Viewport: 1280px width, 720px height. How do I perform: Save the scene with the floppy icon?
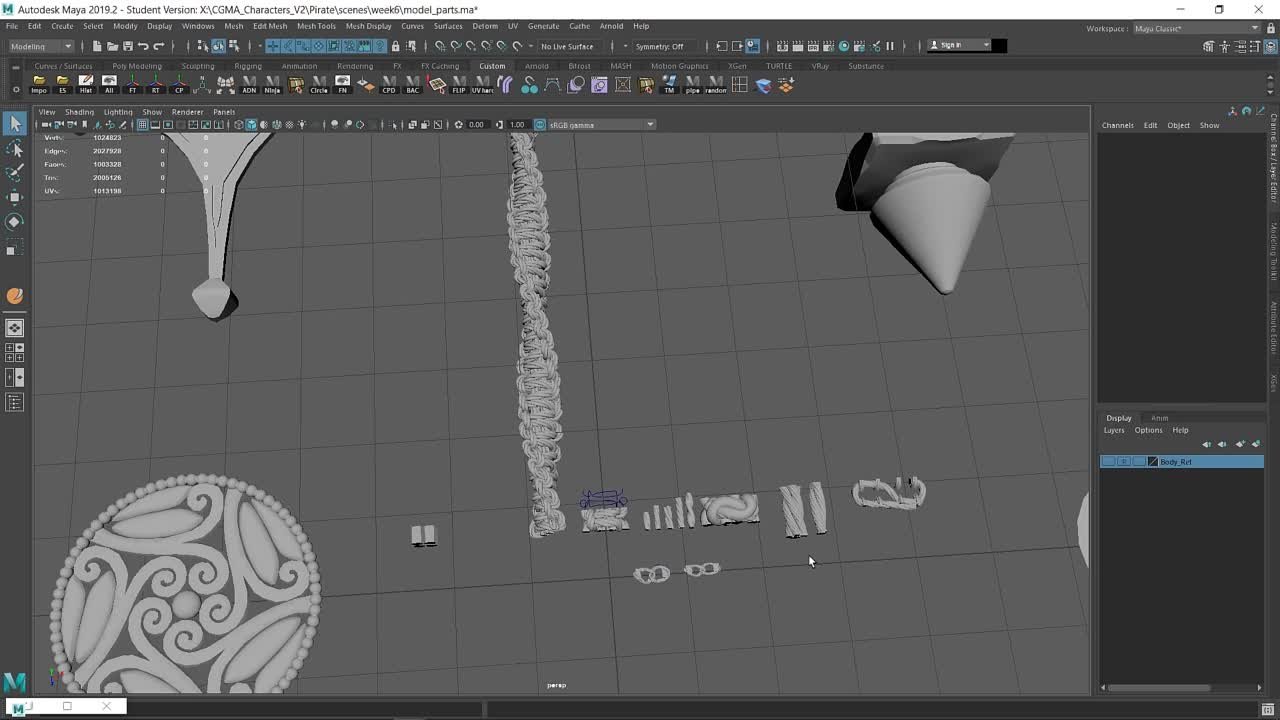[127, 46]
